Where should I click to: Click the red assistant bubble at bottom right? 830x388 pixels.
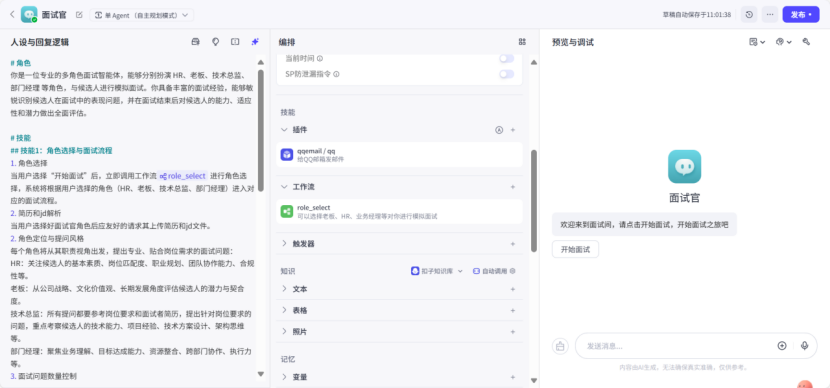[805, 384]
